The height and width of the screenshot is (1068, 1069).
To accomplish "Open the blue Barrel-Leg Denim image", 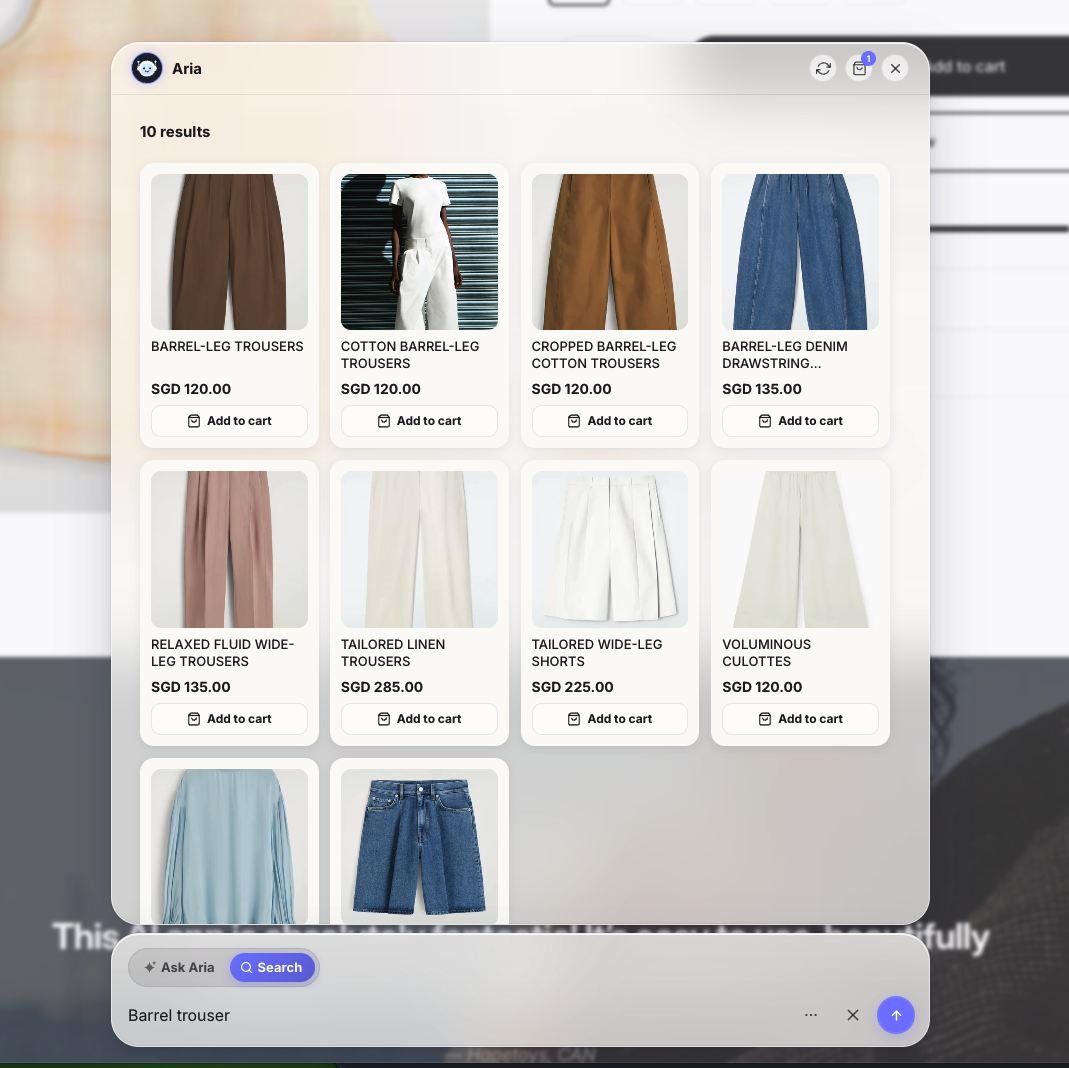I will coord(800,251).
